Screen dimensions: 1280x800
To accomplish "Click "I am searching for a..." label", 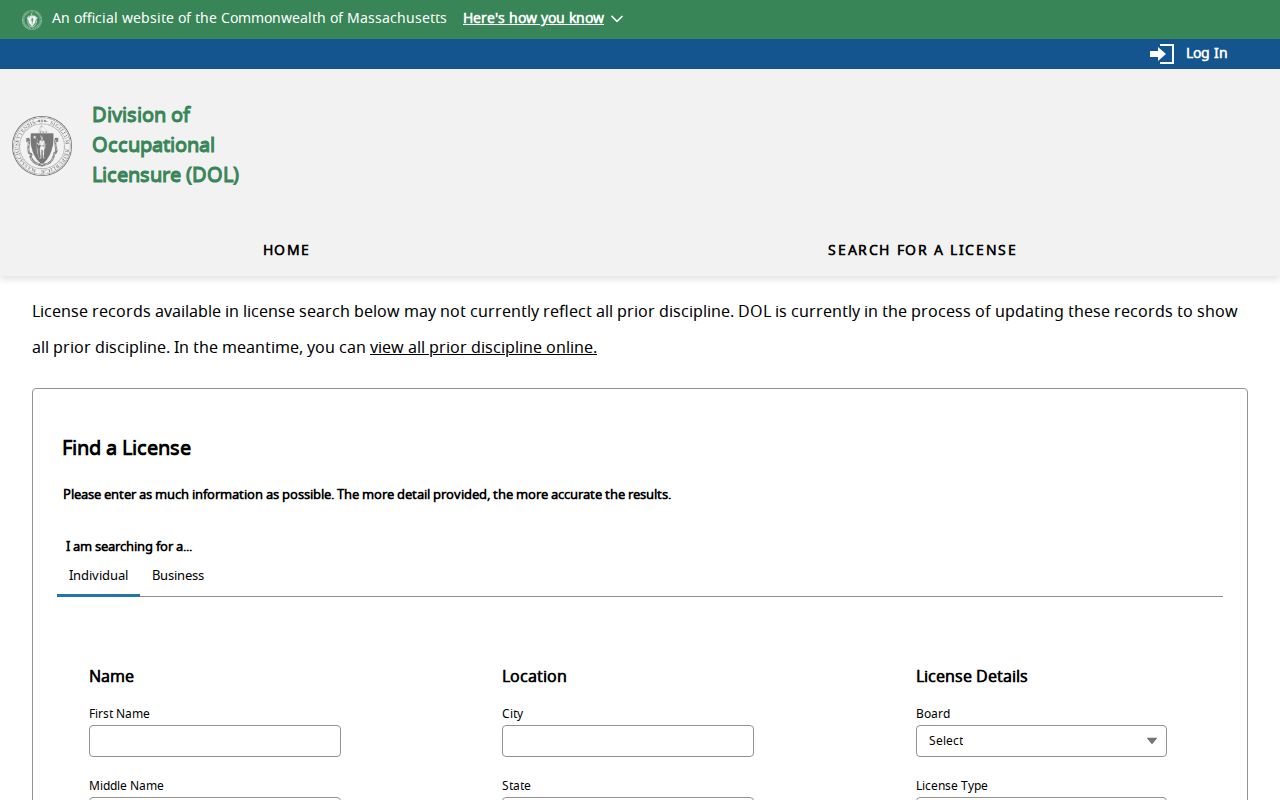I will tap(129, 547).
